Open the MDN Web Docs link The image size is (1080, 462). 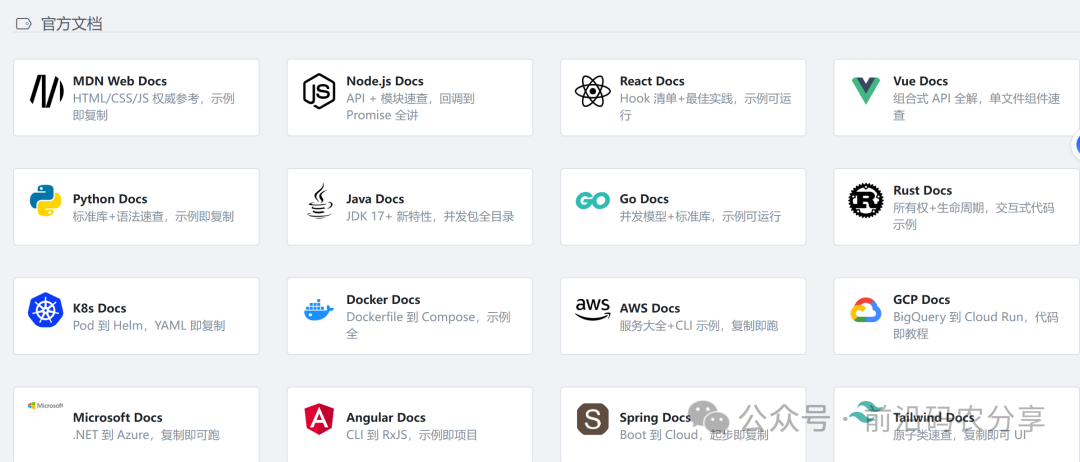tap(120, 81)
